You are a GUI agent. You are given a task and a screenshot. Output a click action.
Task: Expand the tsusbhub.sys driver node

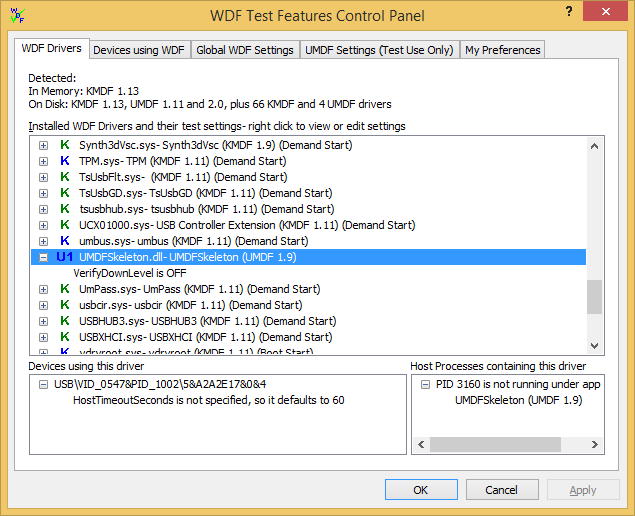click(x=43, y=209)
